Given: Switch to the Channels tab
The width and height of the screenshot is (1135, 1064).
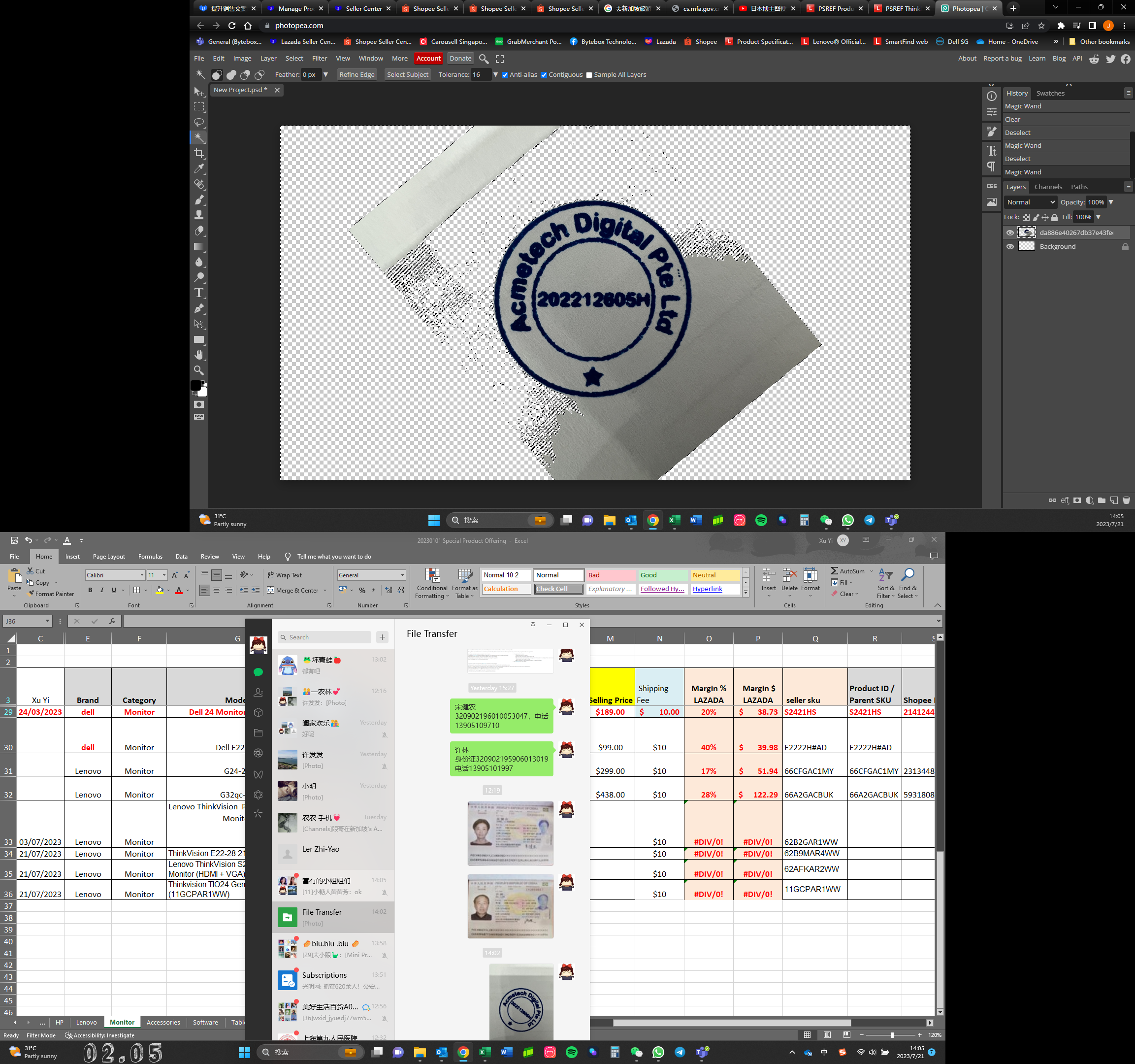Looking at the screenshot, I should [x=1048, y=187].
